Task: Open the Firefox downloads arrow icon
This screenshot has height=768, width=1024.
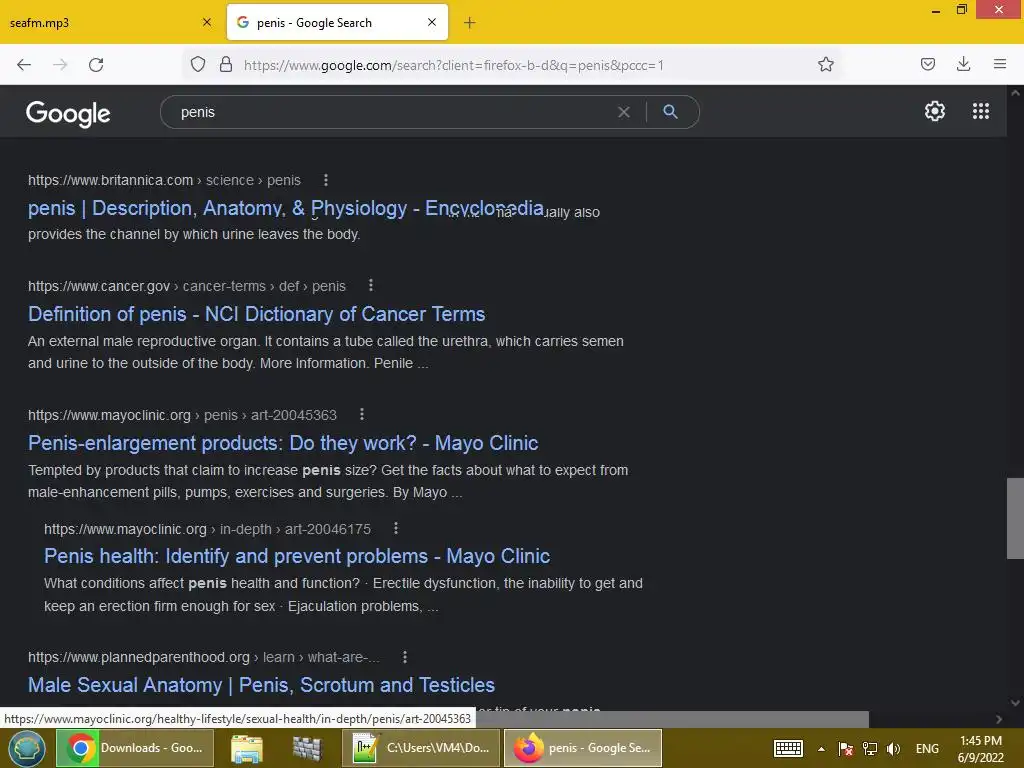Action: tap(963, 64)
